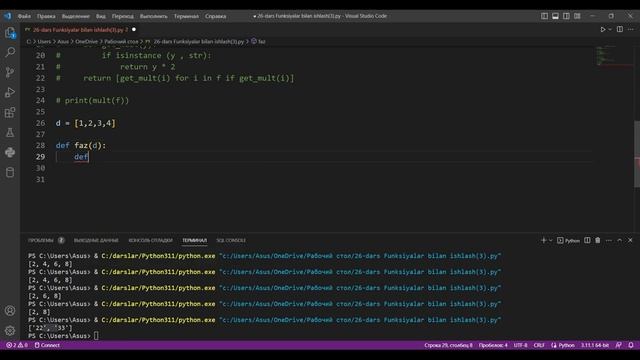
Task: Split the editor to the right
Action: [620, 29]
